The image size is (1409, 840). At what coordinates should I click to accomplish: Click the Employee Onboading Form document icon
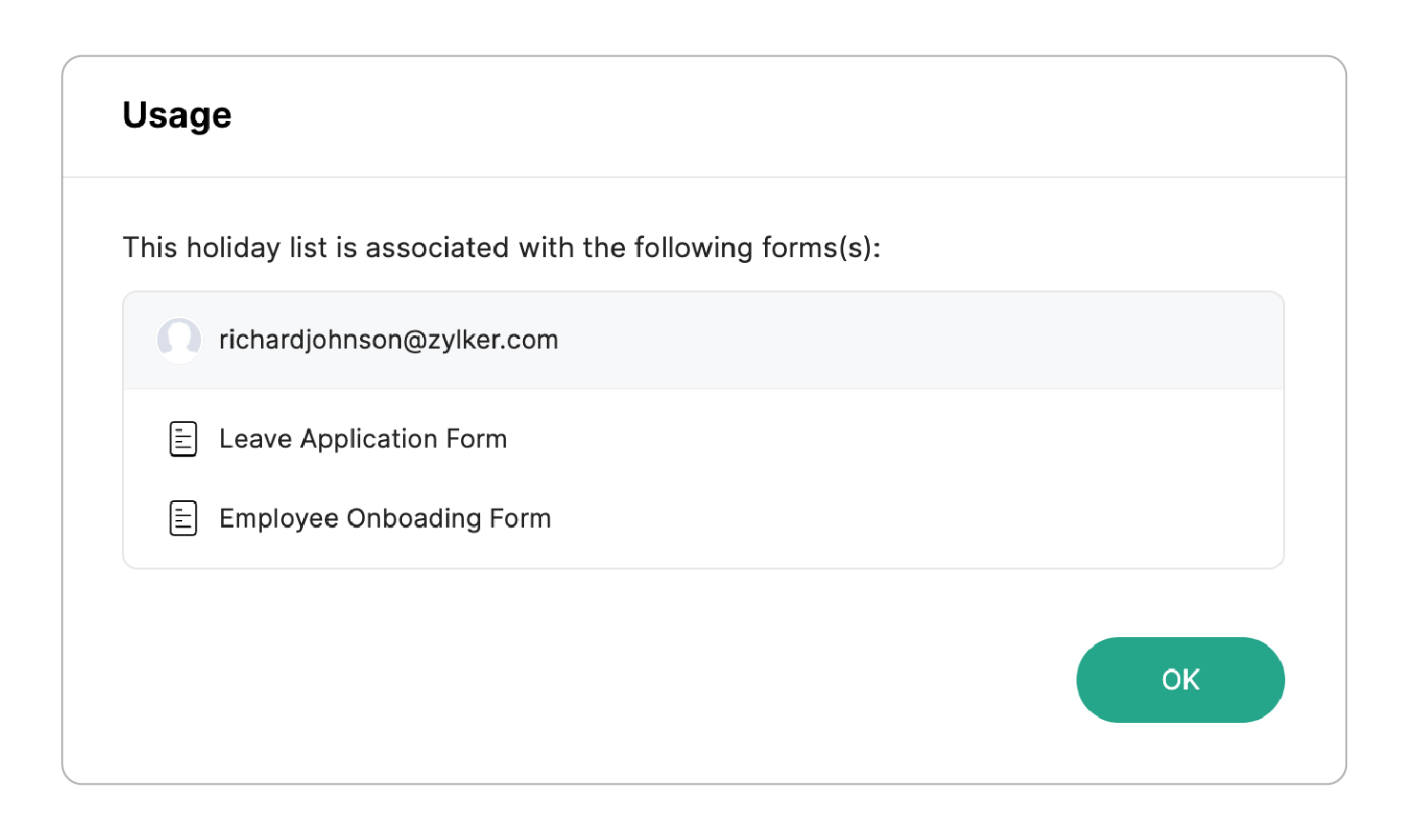[x=183, y=519]
